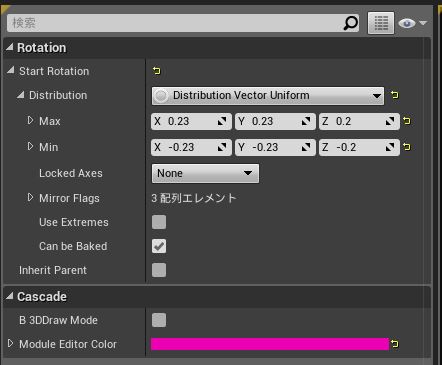Reset Max vector to default

[x=407, y=121]
